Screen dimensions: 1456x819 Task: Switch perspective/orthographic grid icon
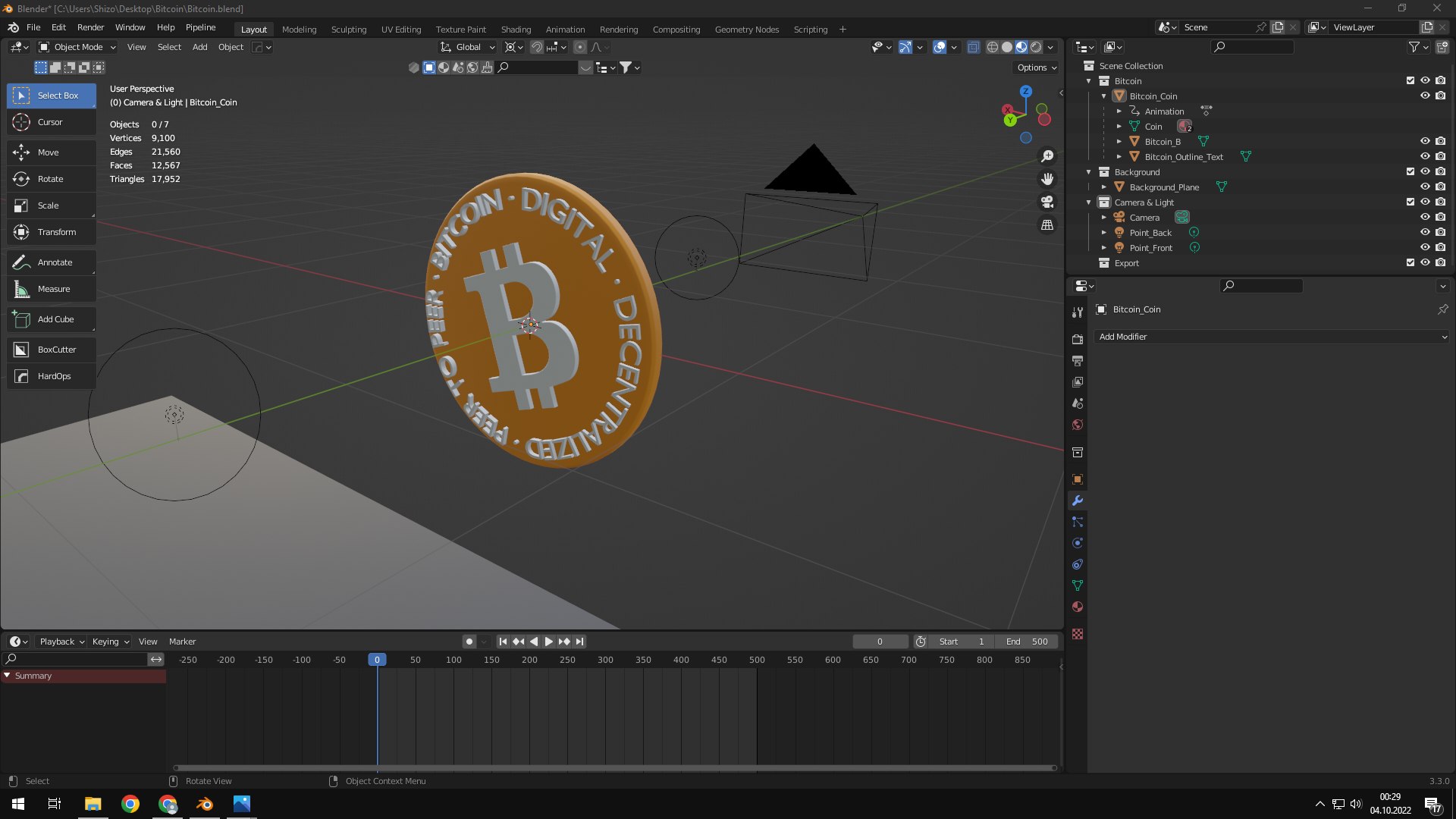(x=1047, y=224)
